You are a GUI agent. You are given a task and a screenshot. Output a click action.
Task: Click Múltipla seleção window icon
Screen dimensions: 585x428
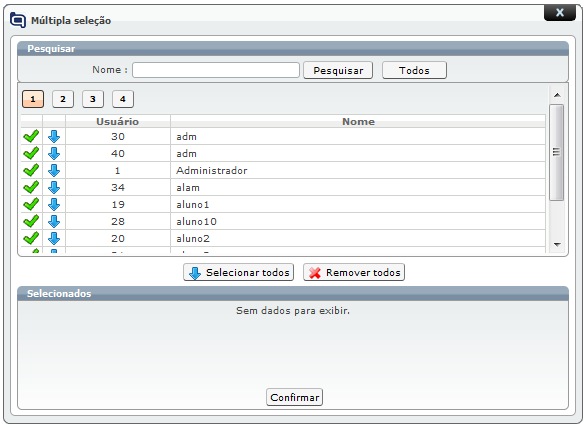pyautogui.click(x=18, y=20)
